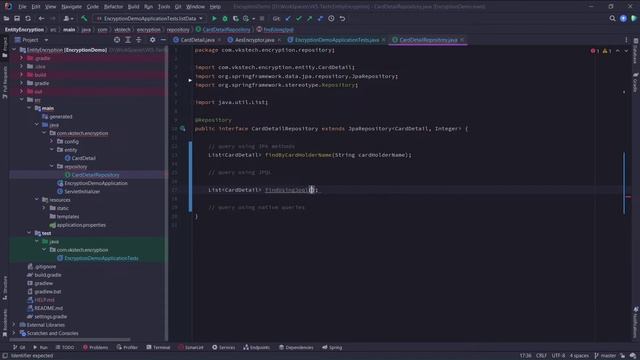Reload all from disk sync icon
Image resolution: width=640 pixels, height=360 pixels.
[28, 18]
